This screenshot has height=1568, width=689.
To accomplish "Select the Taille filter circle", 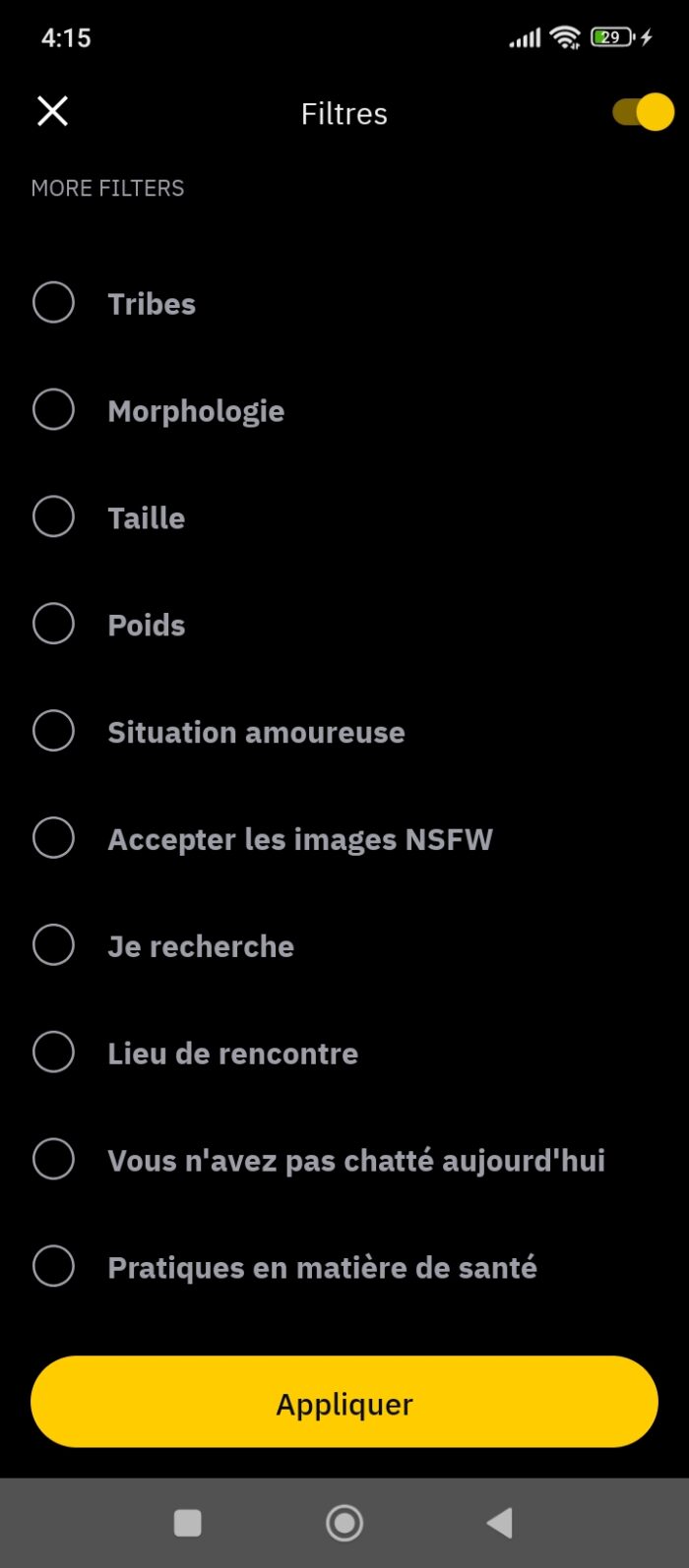I will pyautogui.click(x=53, y=517).
